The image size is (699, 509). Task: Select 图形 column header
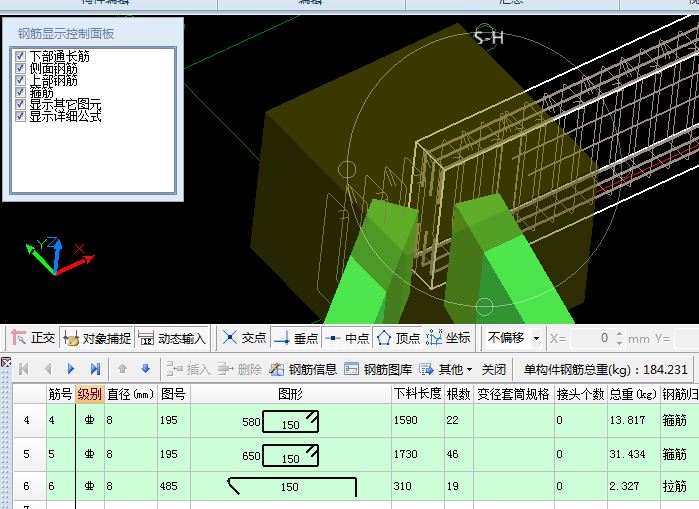tap(291, 394)
